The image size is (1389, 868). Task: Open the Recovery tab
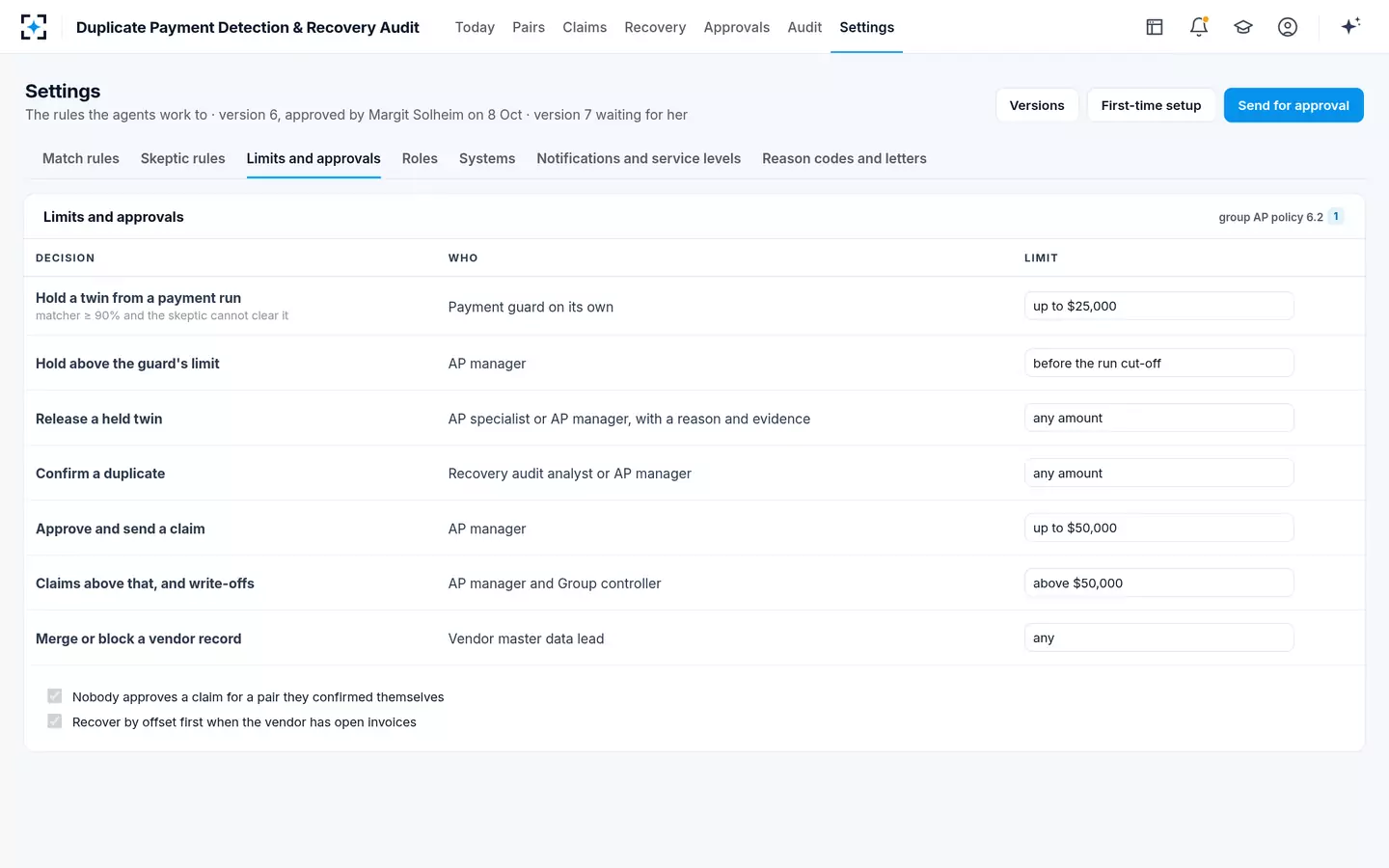pyautogui.click(x=655, y=27)
